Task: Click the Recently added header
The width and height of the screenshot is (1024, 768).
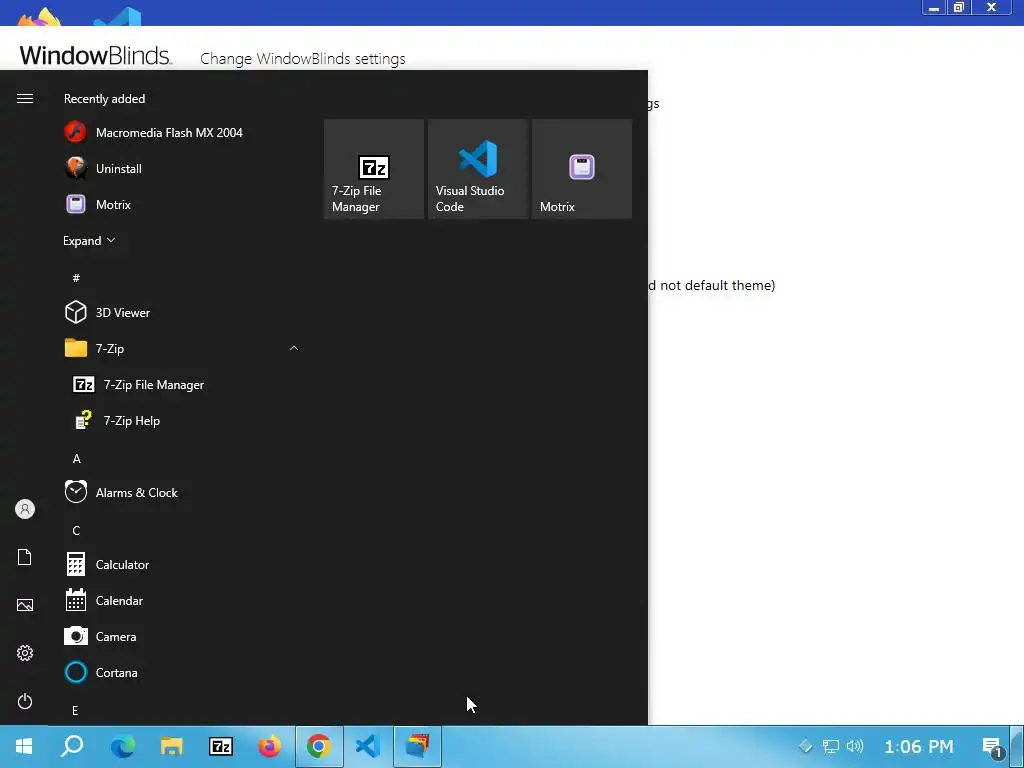Action: point(104,99)
